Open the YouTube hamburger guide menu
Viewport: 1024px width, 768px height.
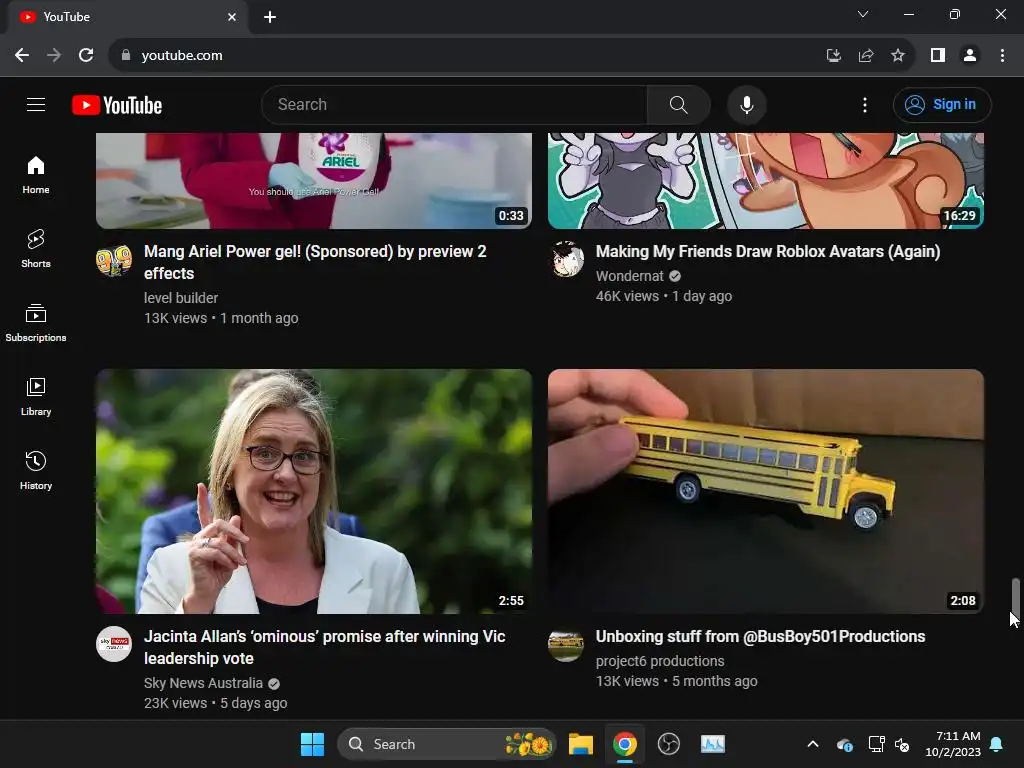36,104
